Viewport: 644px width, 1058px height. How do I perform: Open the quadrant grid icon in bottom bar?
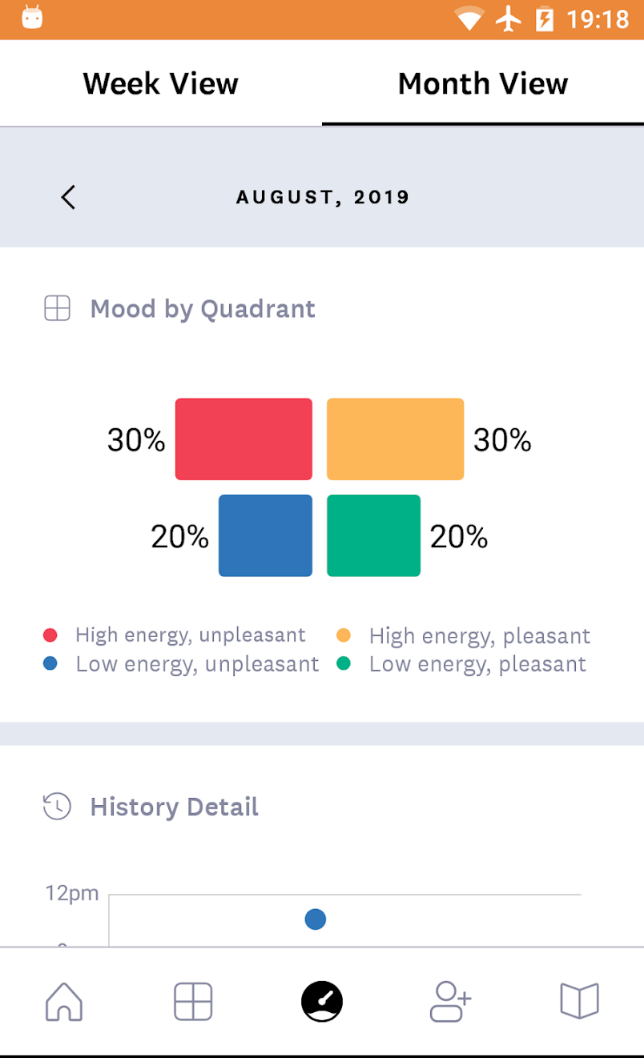tap(193, 1000)
